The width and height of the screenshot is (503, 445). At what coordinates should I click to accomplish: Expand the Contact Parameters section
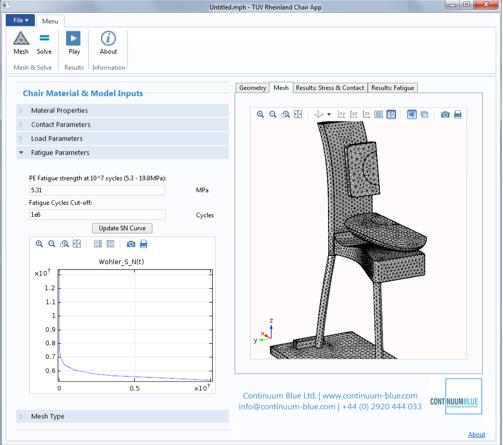click(122, 124)
